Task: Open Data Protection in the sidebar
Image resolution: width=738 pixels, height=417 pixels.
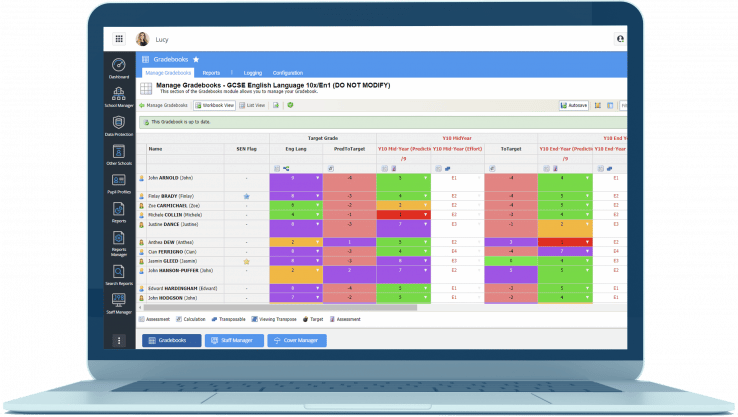Action: [x=119, y=124]
